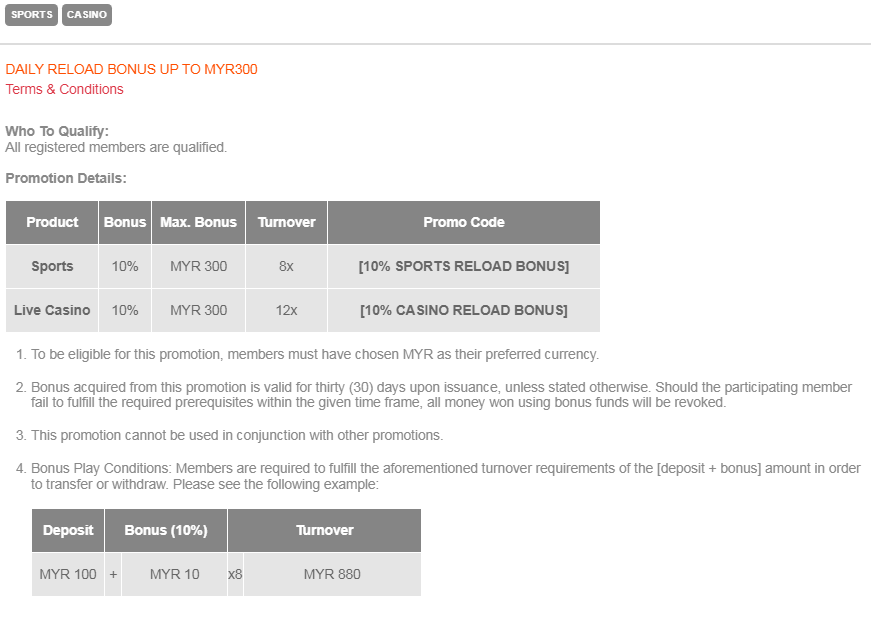
Task: Click the Live Casino product cell
Action: [52, 310]
